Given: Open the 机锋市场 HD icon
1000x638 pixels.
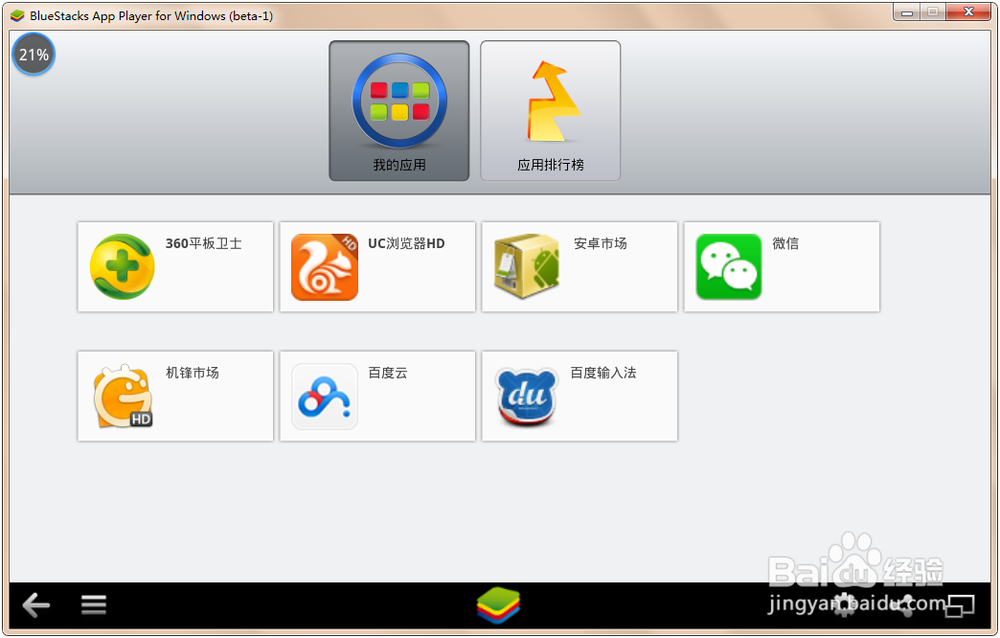Looking at the screenshot, I should [x=122, y=396].
